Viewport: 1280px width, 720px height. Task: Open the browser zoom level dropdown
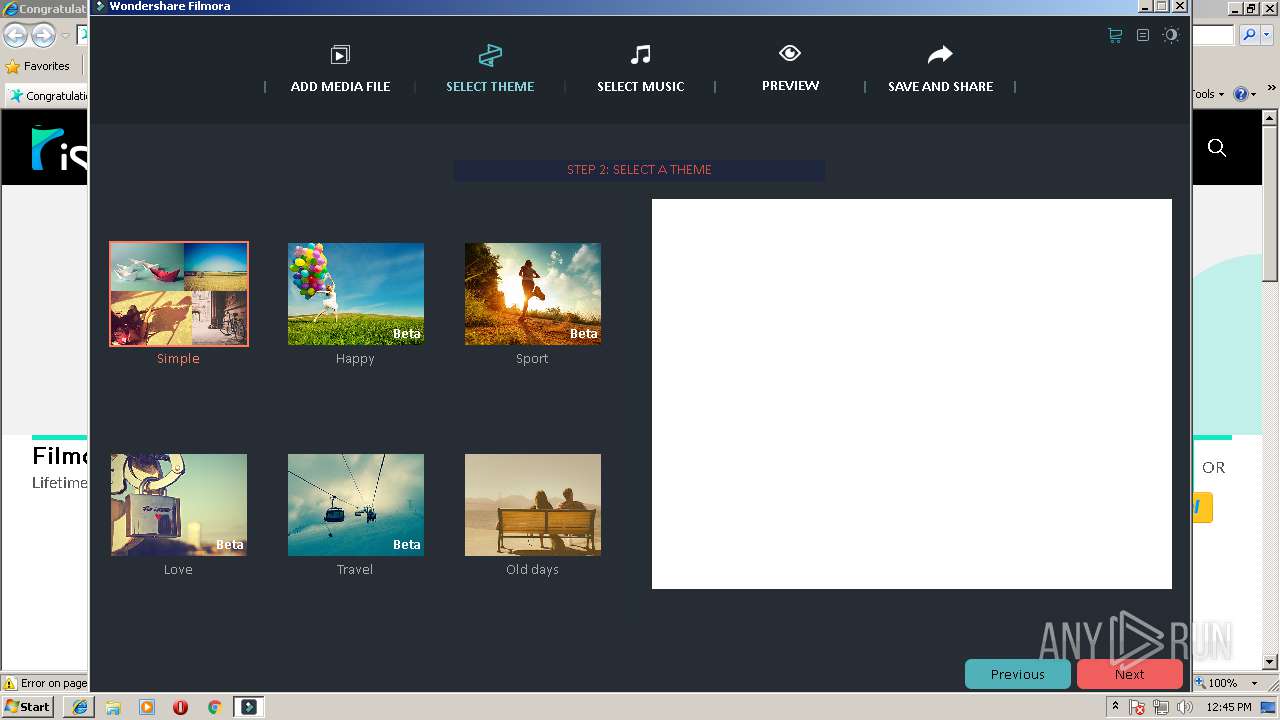pyautogui.click(x=1254, y=683)
